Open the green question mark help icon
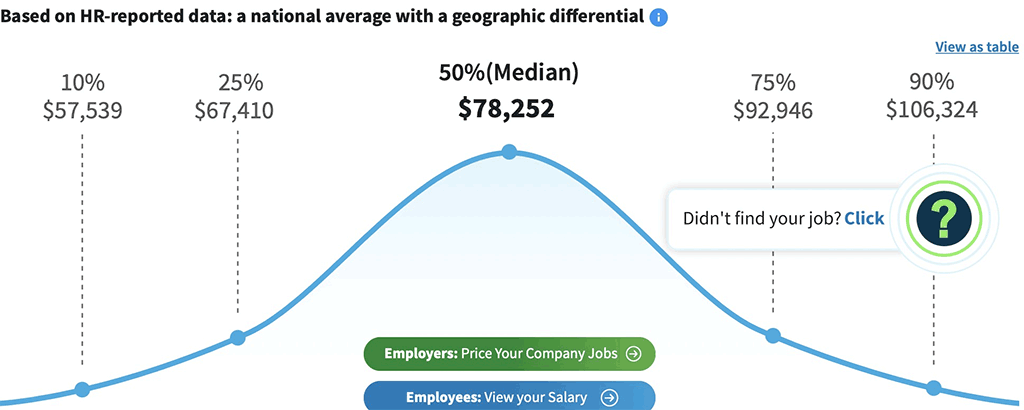The height and width of the screenshot is (410, 1024). 943,216
